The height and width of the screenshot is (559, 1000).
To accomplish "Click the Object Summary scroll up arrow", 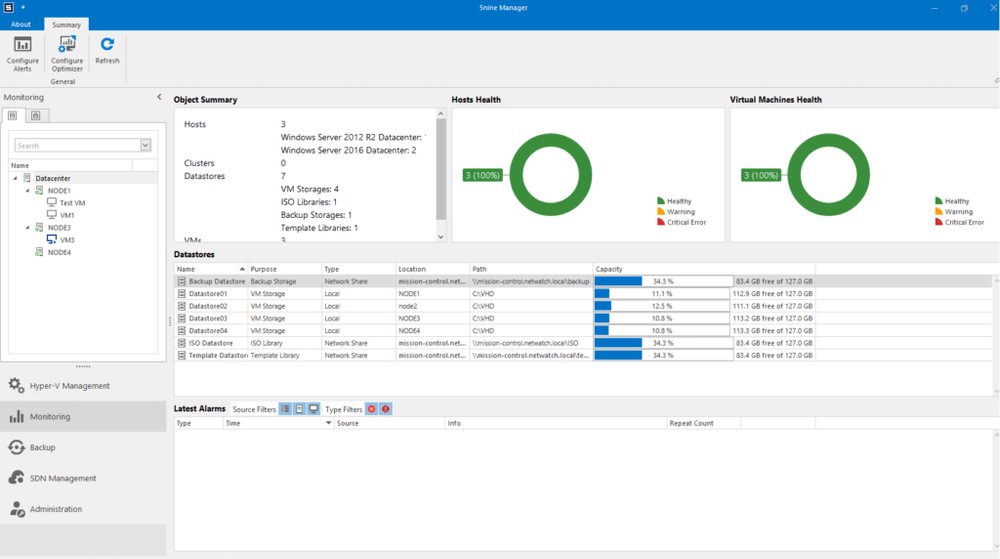I will coord(441,113).
